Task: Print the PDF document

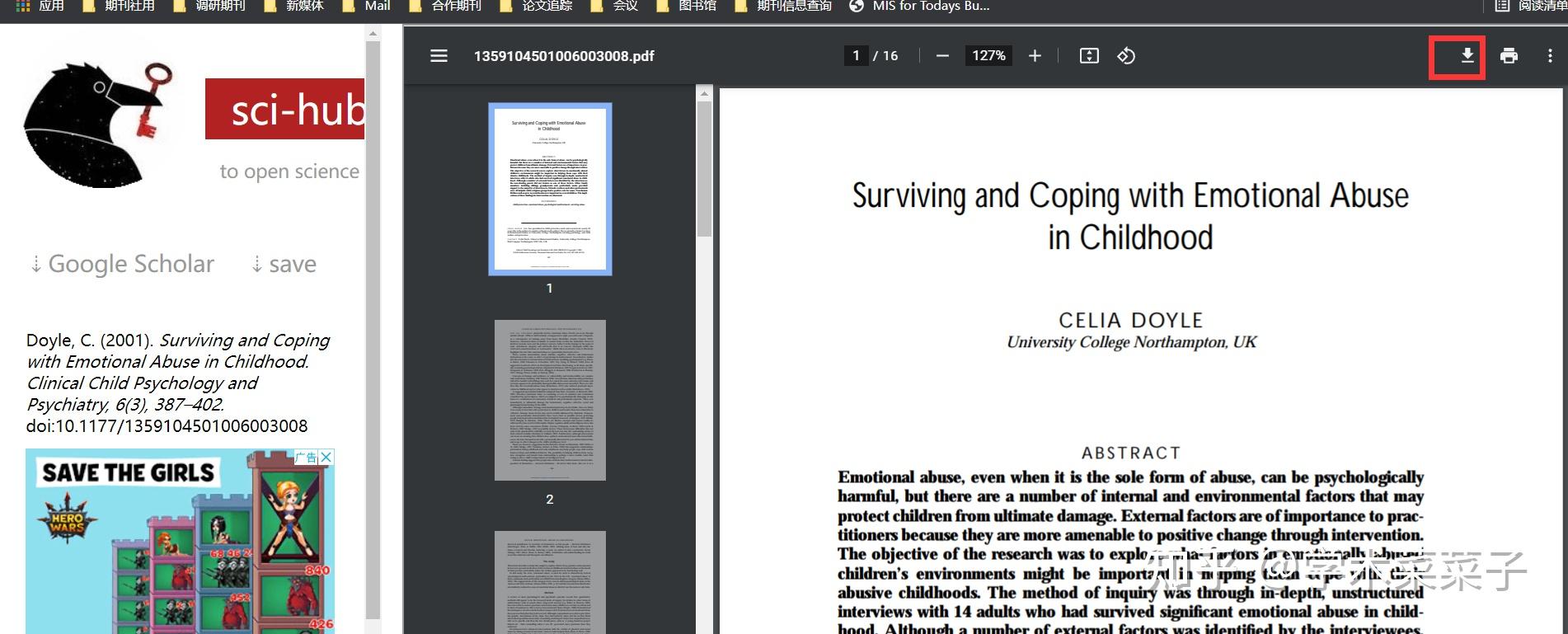Action: (1509, 56)
